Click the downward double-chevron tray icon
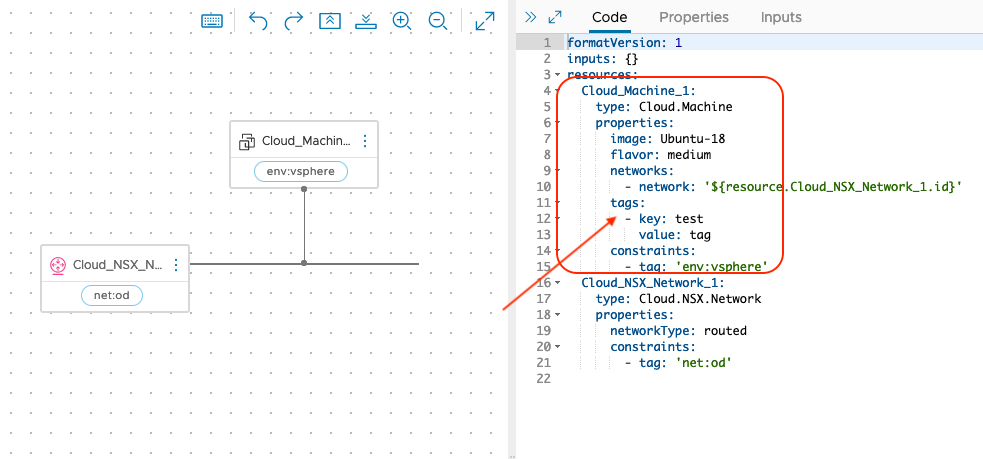This screenshot has height=459, width=983. pos(365,21)
